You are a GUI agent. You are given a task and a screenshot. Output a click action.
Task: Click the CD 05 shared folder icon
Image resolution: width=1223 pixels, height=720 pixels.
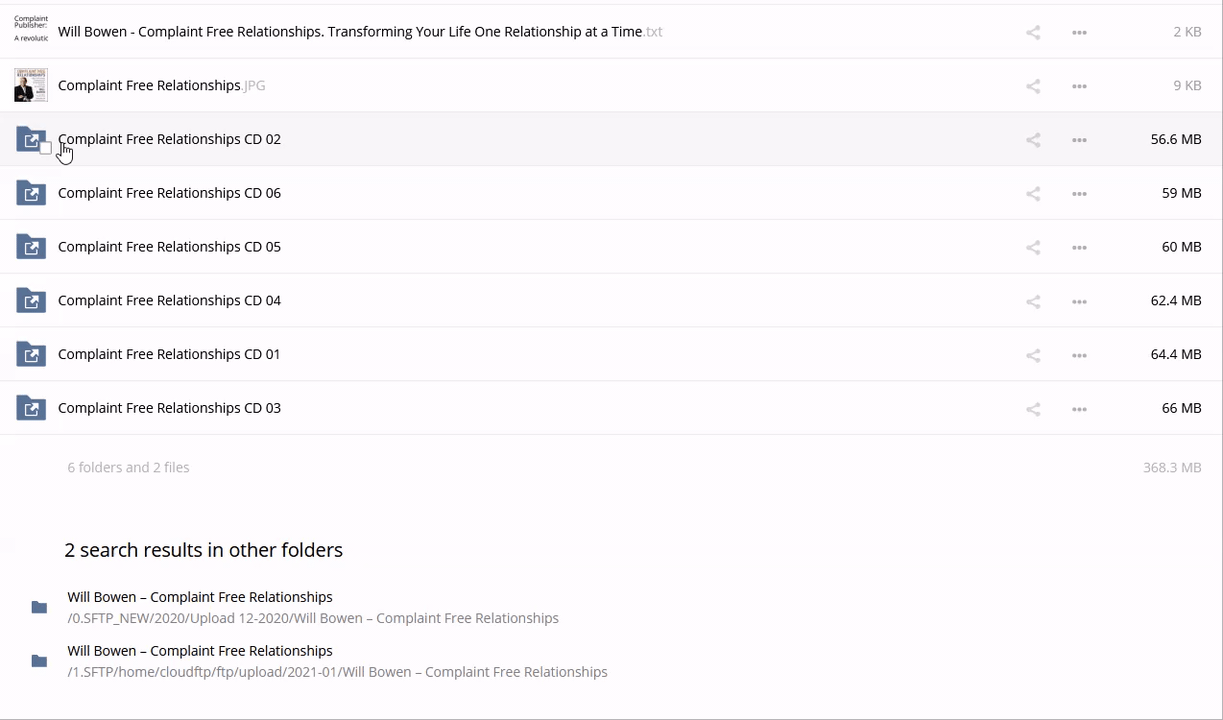coord(31,247)
